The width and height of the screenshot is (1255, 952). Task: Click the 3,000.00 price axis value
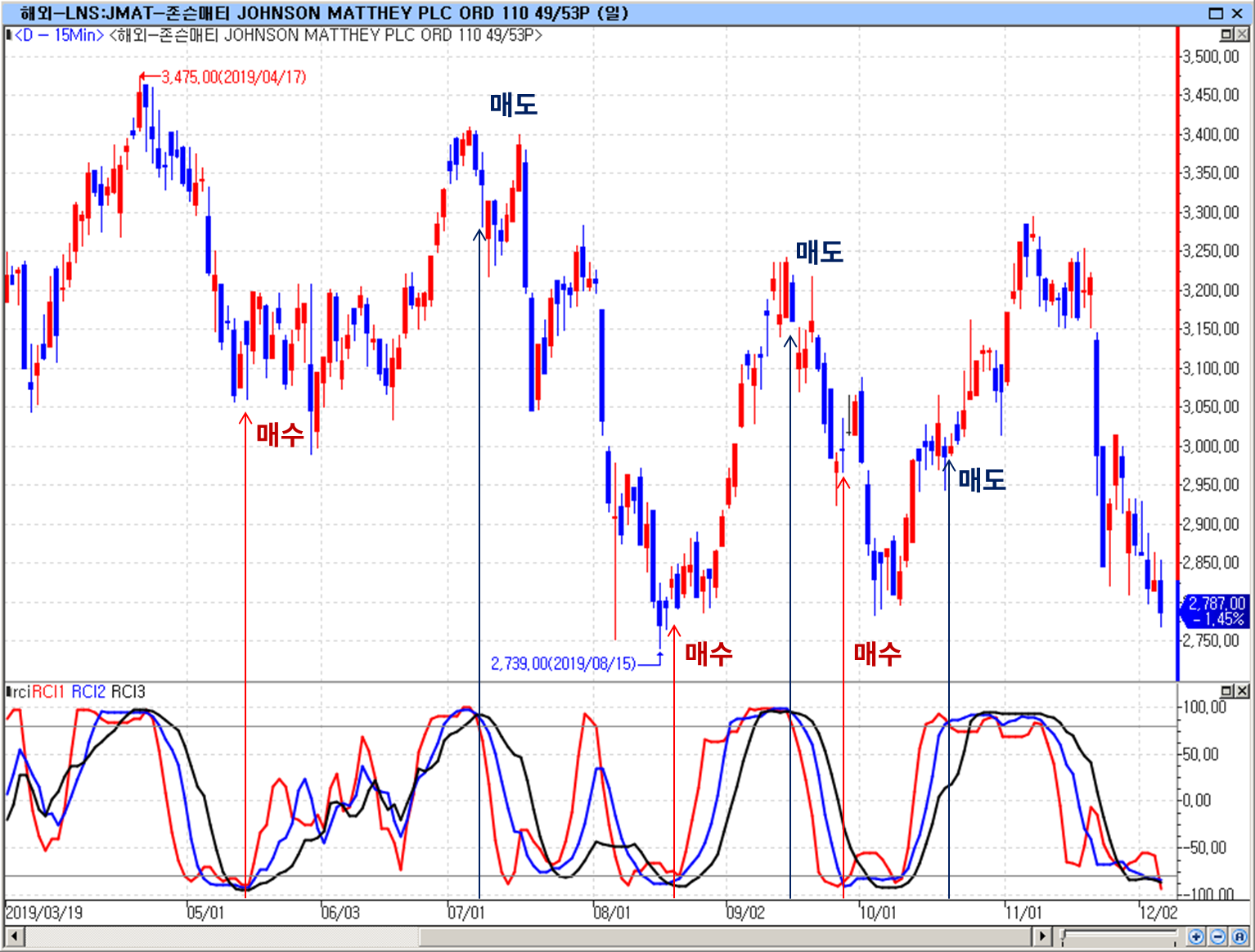pyautogui.click(x=1211, y=447)
